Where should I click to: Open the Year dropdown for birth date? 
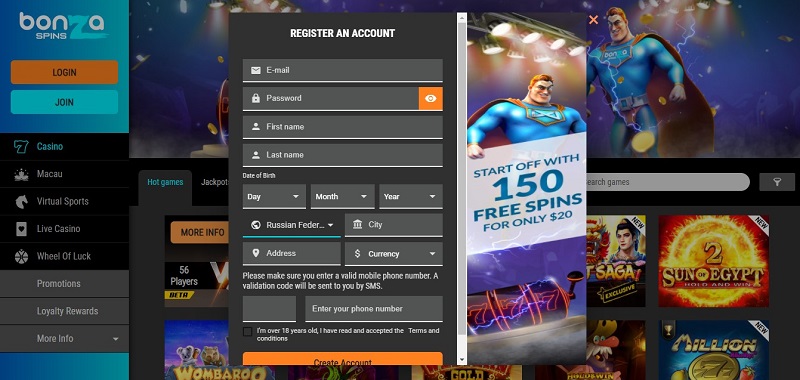411,196
